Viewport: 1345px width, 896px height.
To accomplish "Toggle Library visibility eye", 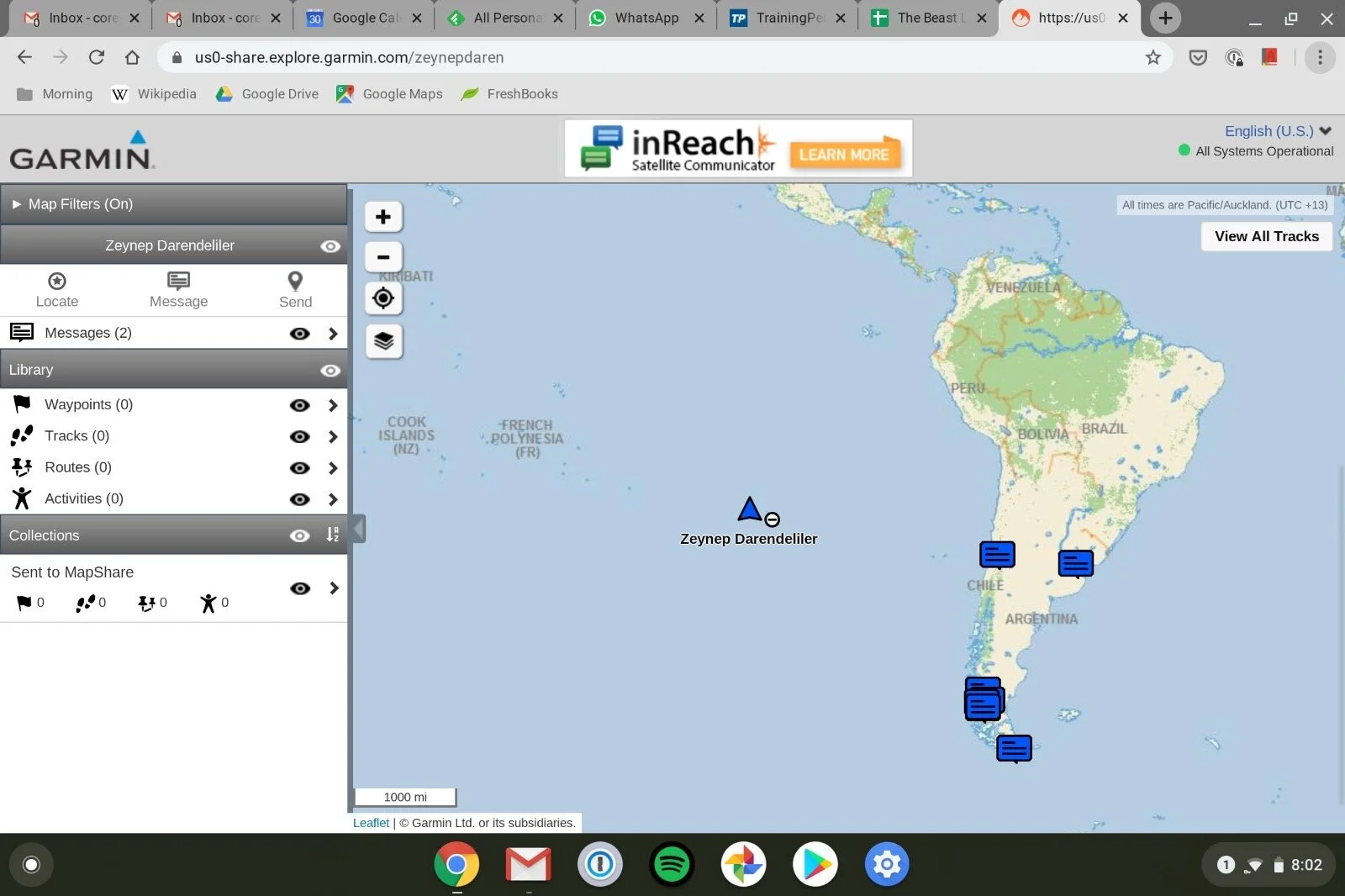I will click(330, 371).
